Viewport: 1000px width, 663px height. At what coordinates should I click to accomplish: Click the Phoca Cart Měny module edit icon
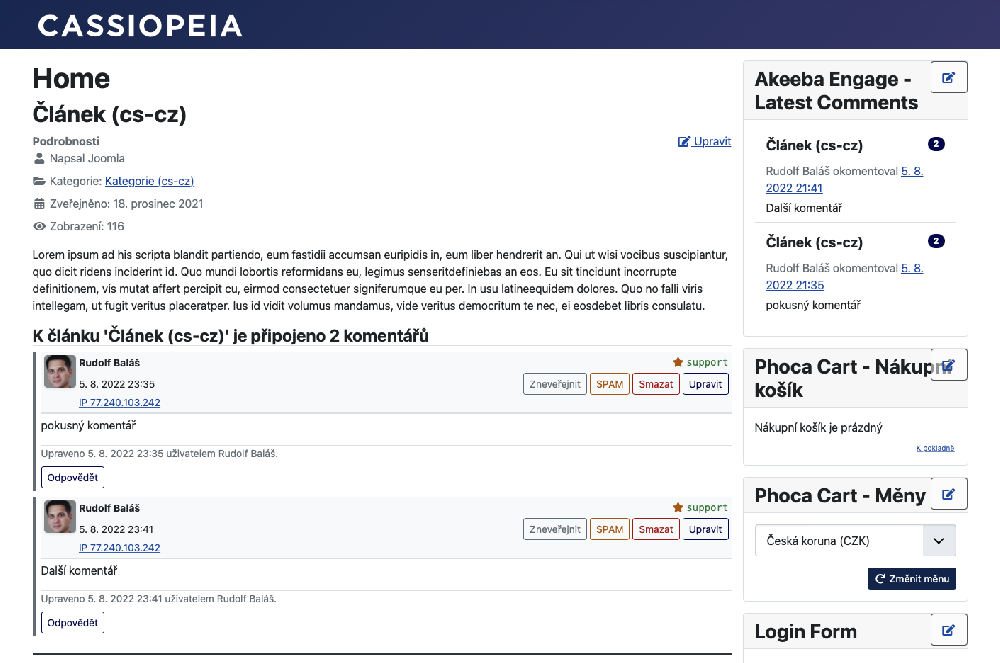(949, 494)
